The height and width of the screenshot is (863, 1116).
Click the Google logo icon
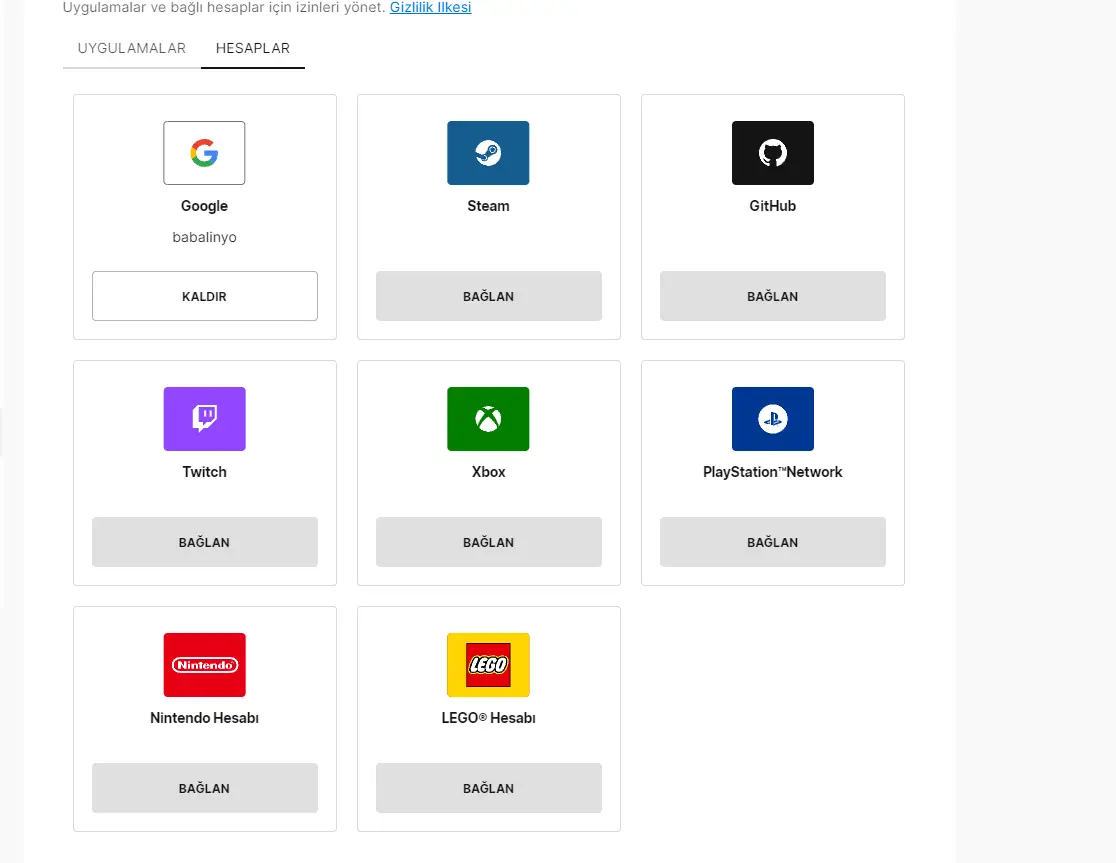tap(204, 153)
